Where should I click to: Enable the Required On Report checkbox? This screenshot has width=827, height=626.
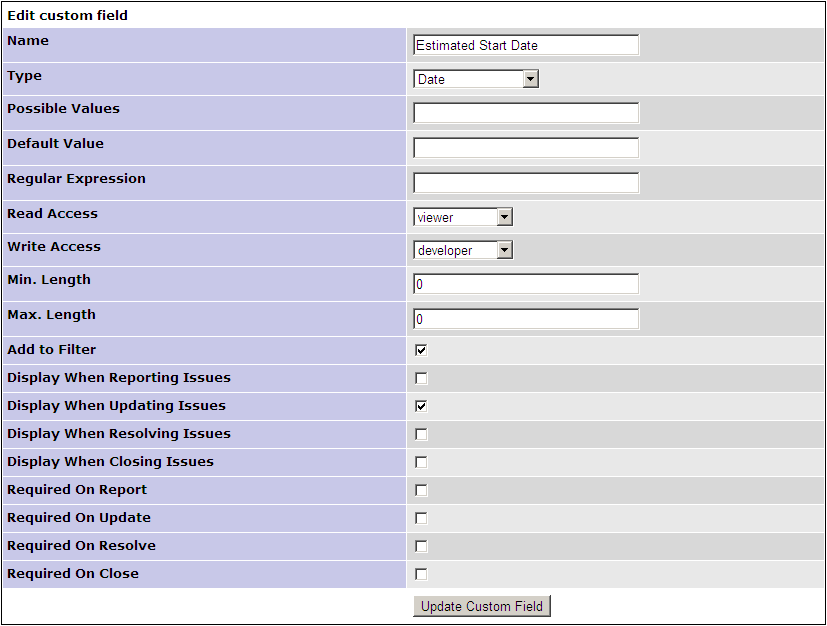pyautogui.click(x=421, y=490)
